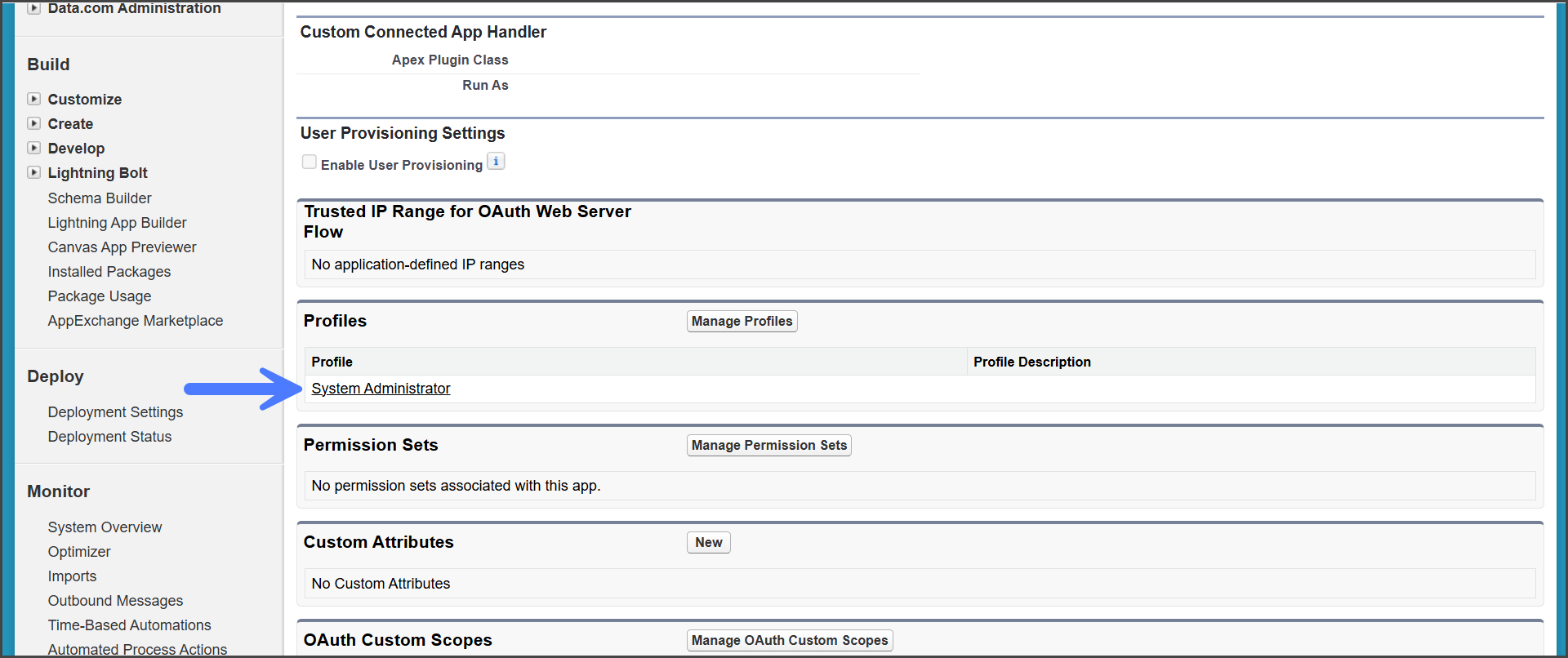Select Installed Packages in Build menu
Image resolution: width=1568 pixels, height=658 pixels.
[109, 272]
